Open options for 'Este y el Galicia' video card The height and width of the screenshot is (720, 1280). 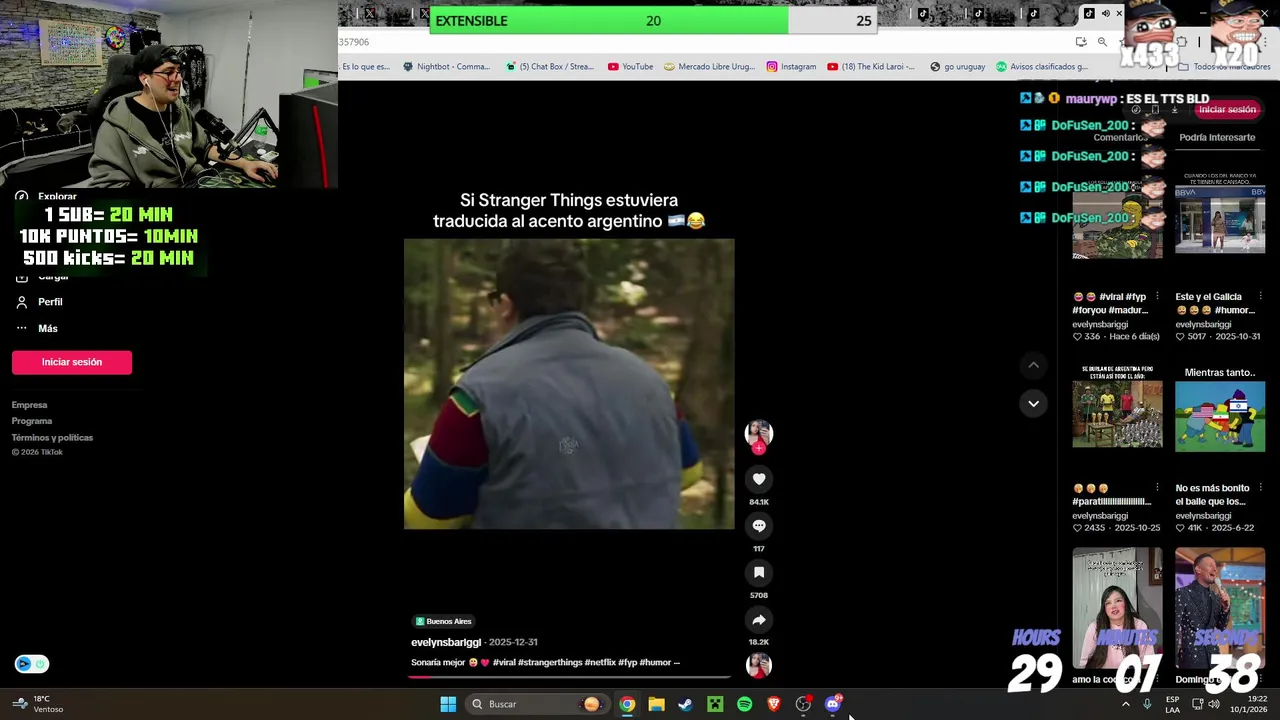(x=1259, y=297)
